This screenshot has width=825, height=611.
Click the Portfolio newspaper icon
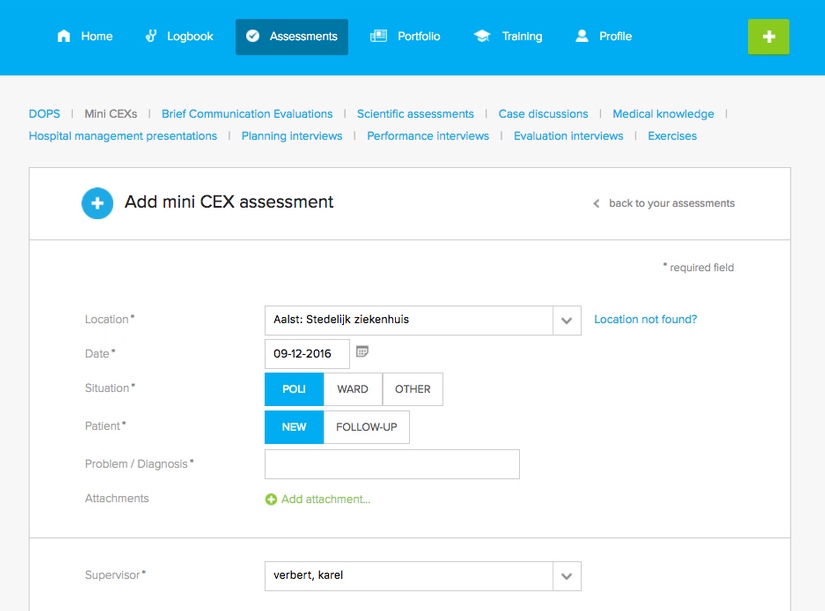(x=378, y=36)
